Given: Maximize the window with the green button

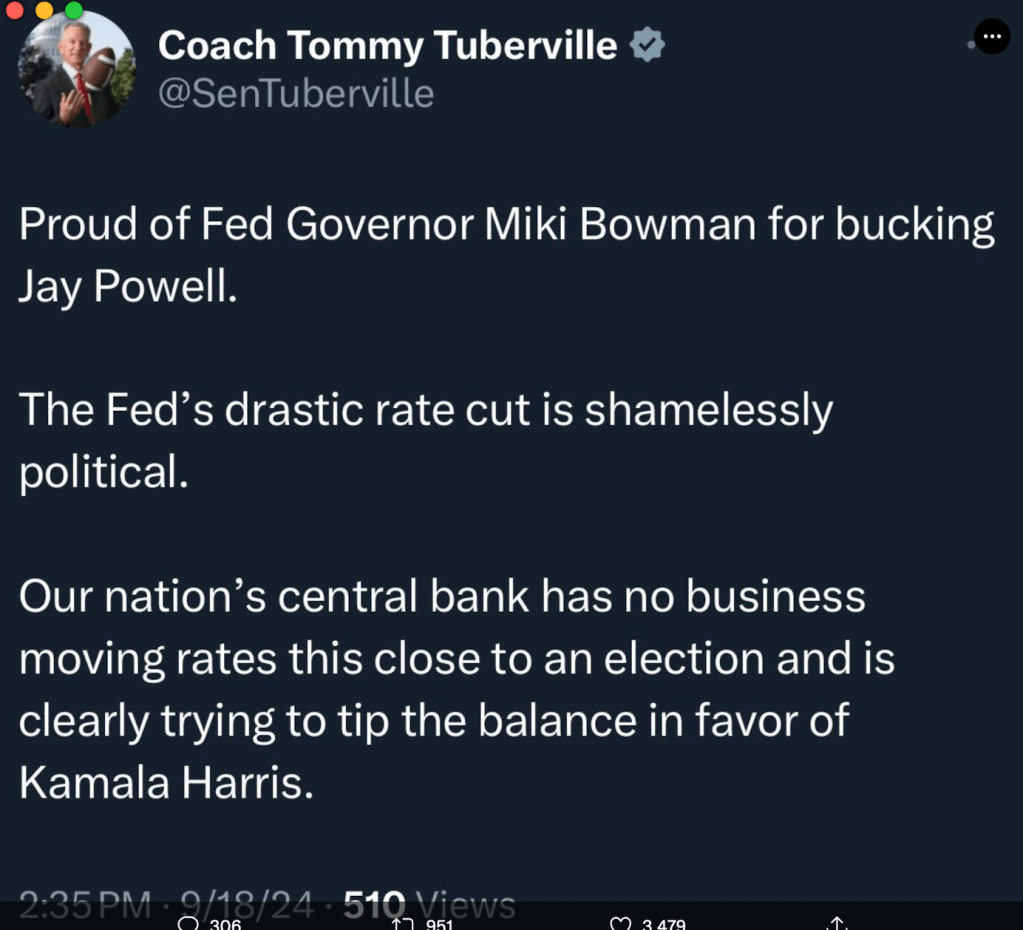Looking at the screenshot, I should pos(74,10).
